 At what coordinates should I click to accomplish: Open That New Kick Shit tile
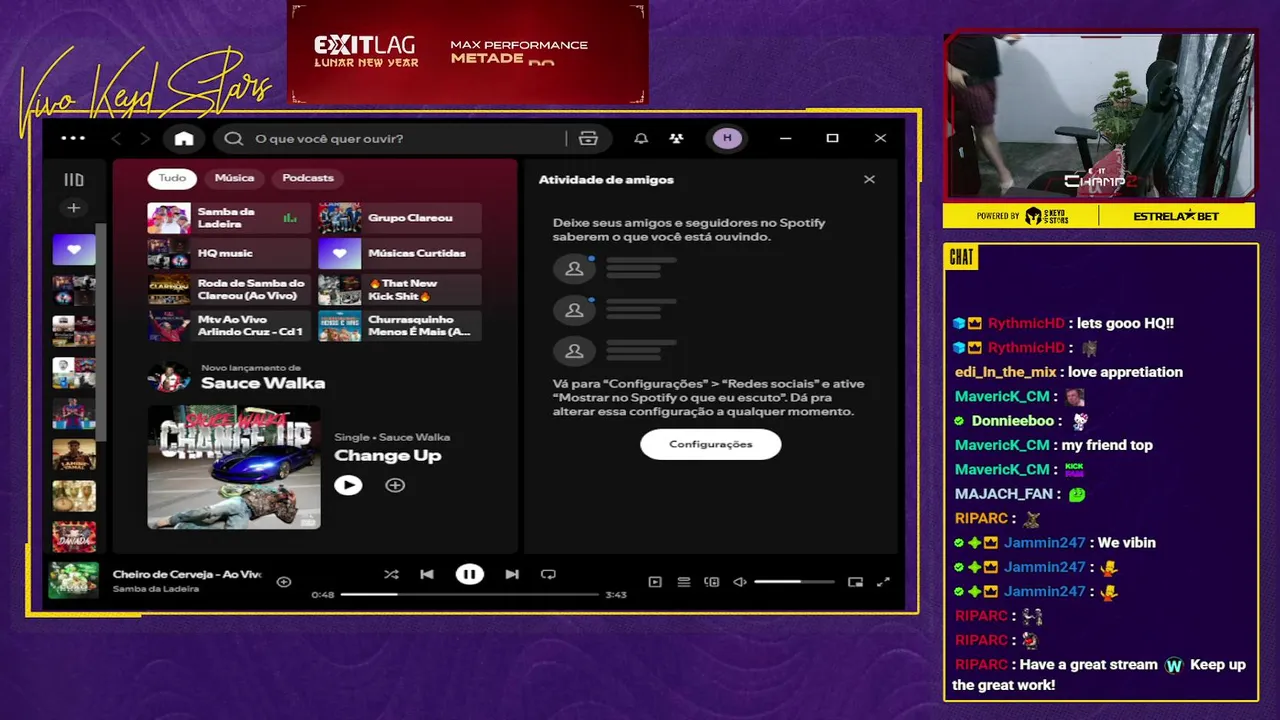(x=400, y=290)
